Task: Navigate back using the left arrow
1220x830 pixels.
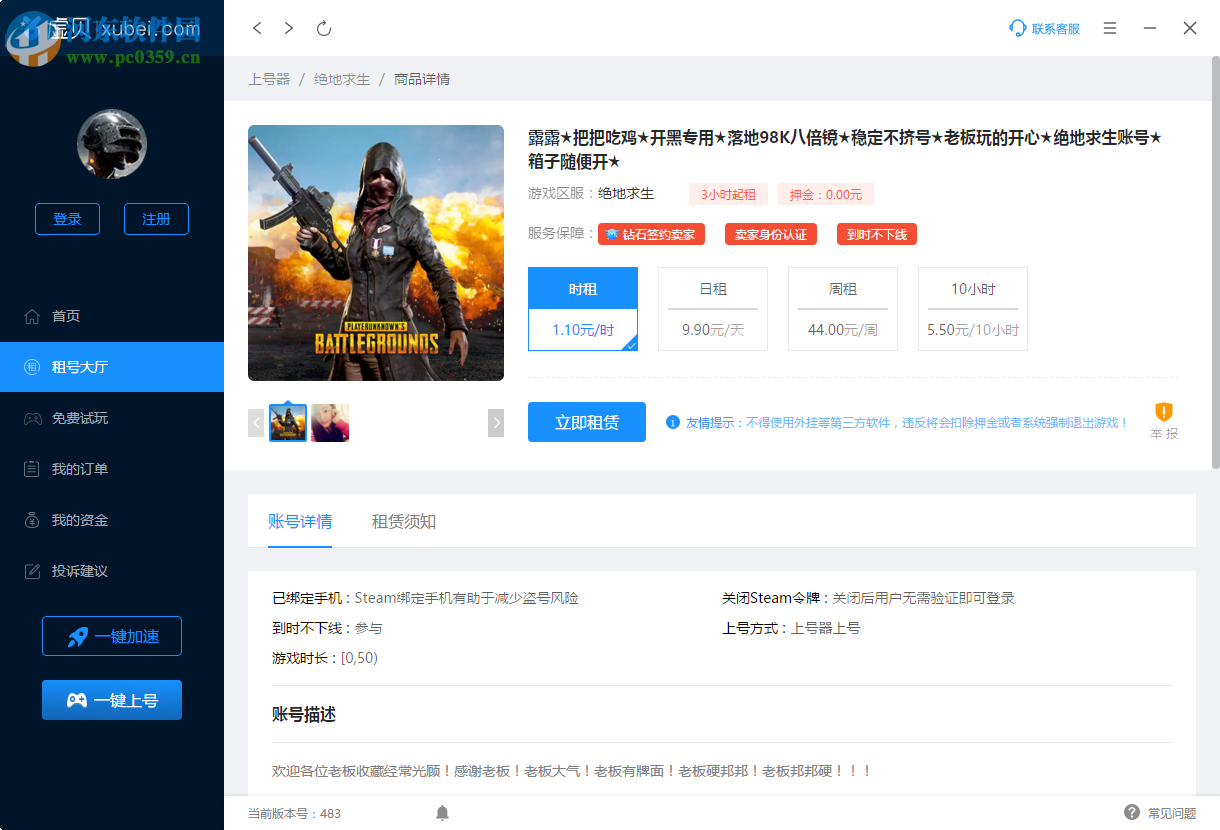Action: tap(257, 28)
